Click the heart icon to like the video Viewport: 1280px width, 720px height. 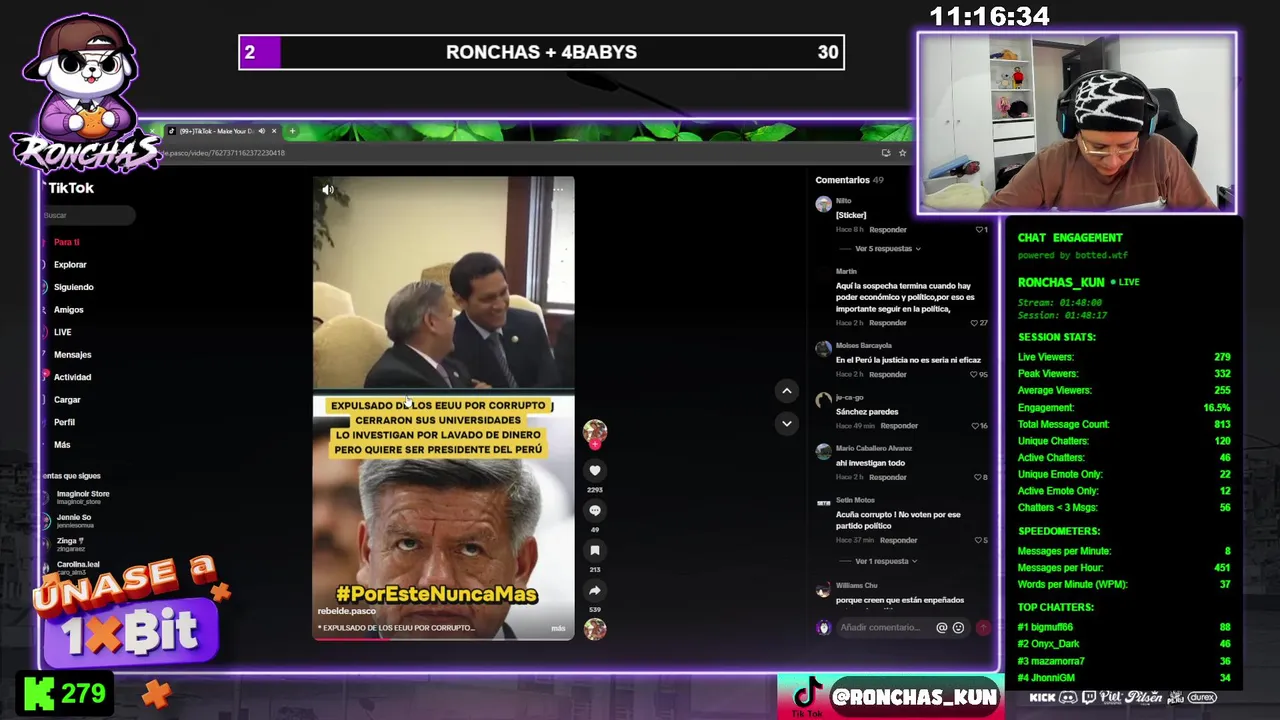click(595, 470)
